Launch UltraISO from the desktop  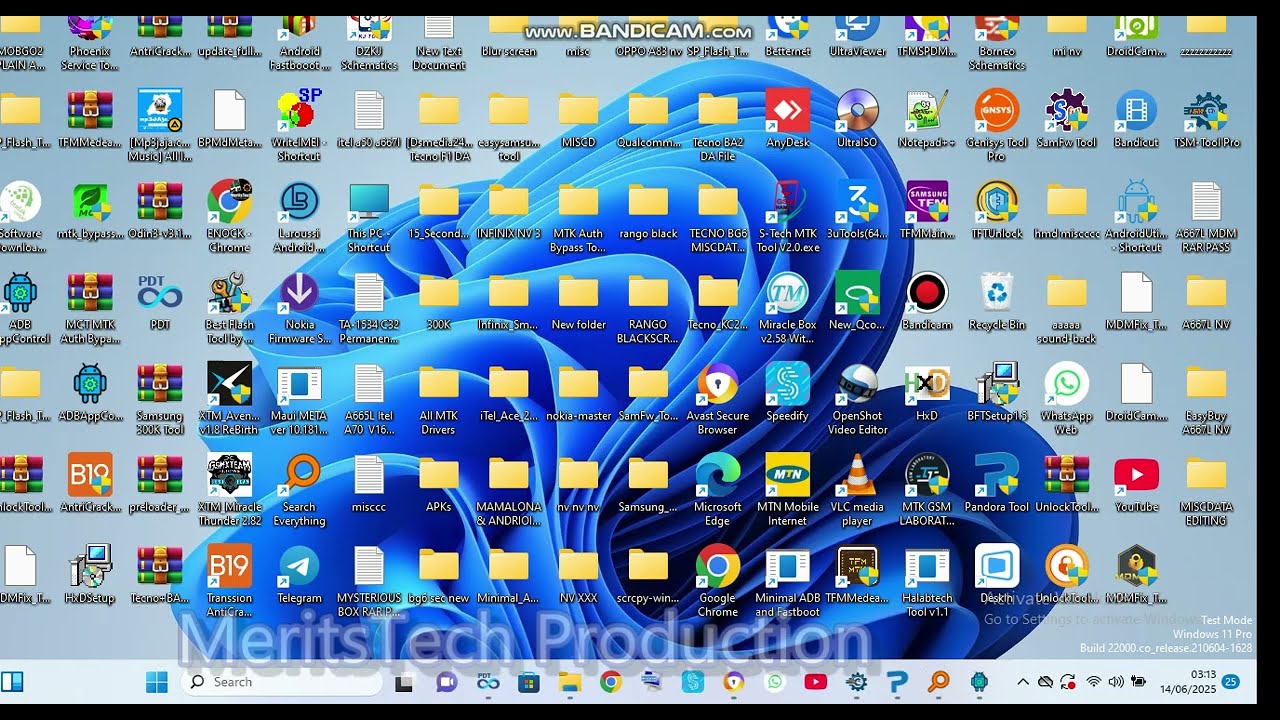(857, 118)
